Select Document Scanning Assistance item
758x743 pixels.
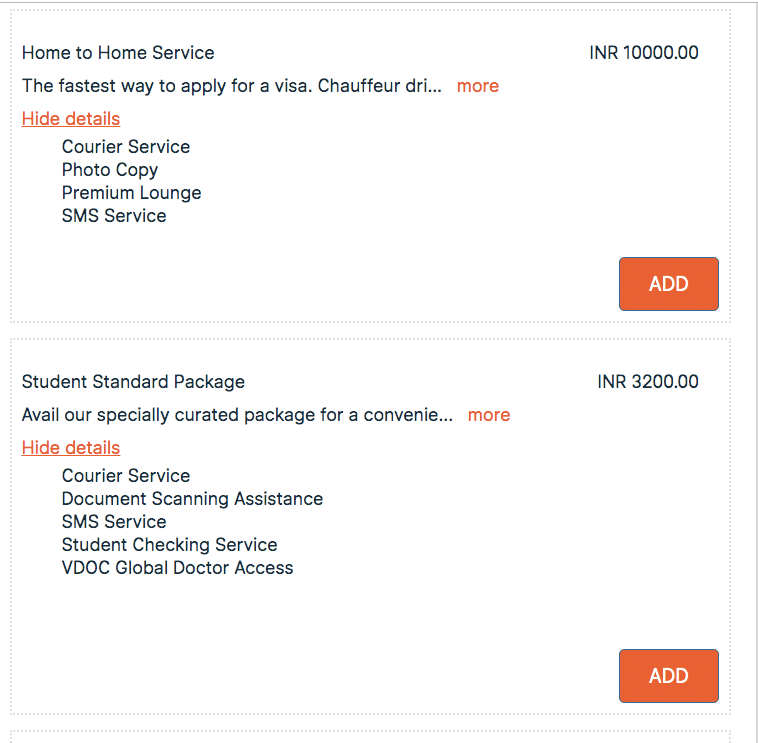tap(192, 499)
